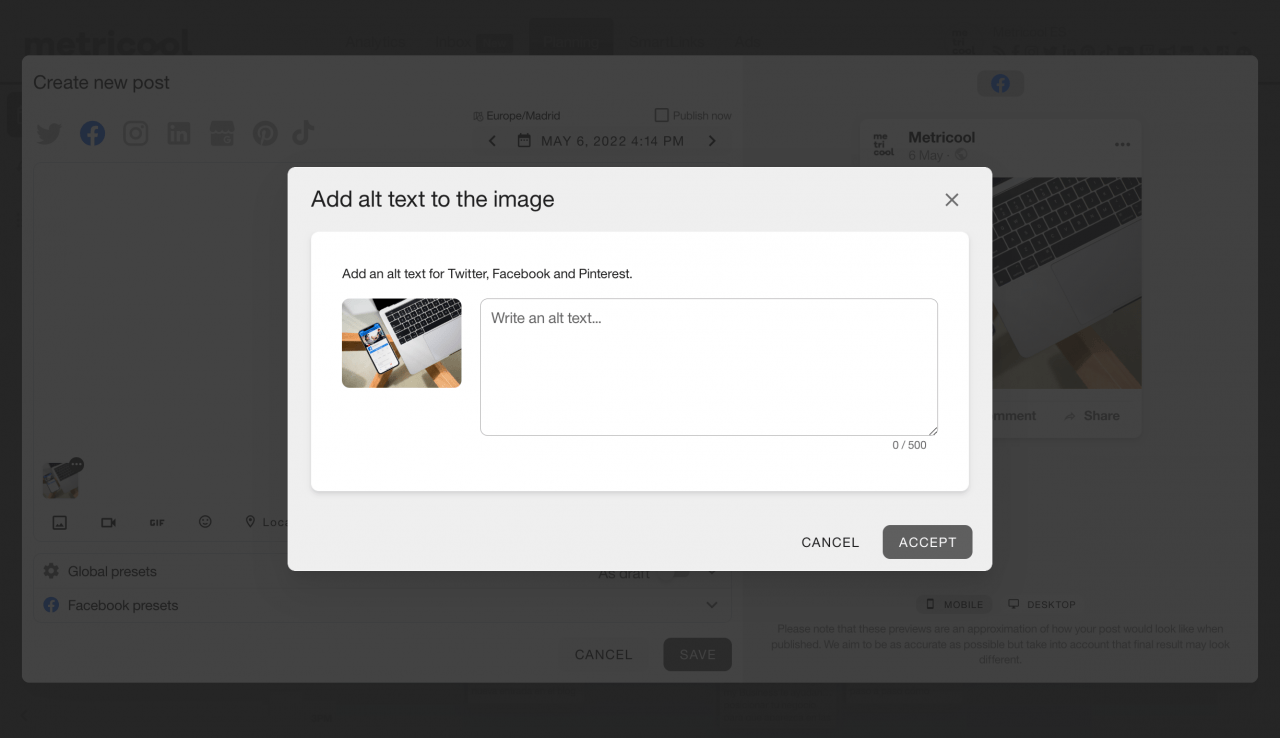The height and width of the screenshot is (738, 1280).
Task: Open Global presets settings gear
Action: point(50,571)
